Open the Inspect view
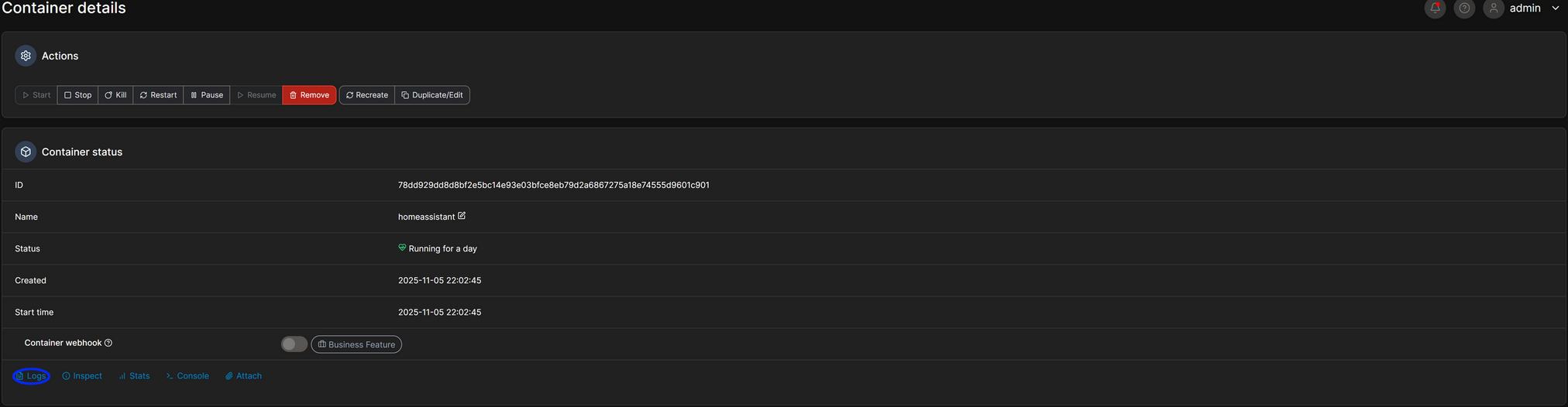 [82, 376]
